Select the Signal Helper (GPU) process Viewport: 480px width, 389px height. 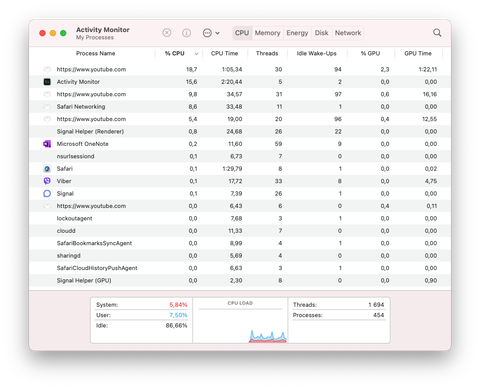[84, 280]
